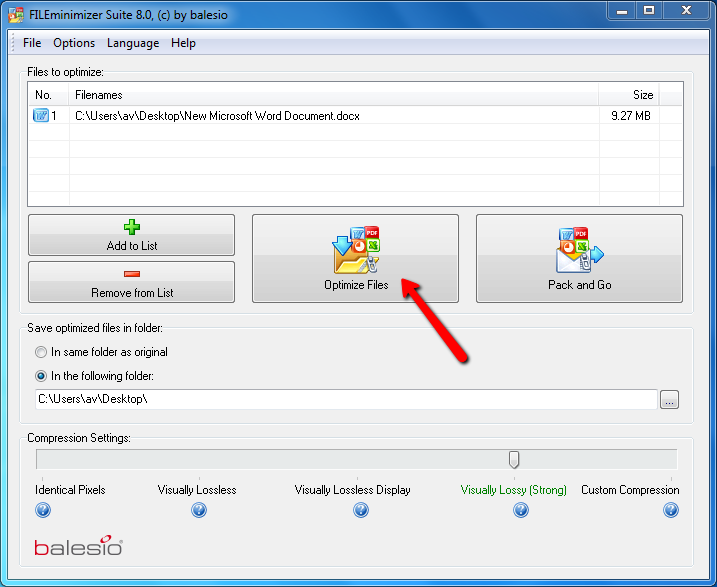
Task: Click the Add to List button label
Action: coord(132,246)
